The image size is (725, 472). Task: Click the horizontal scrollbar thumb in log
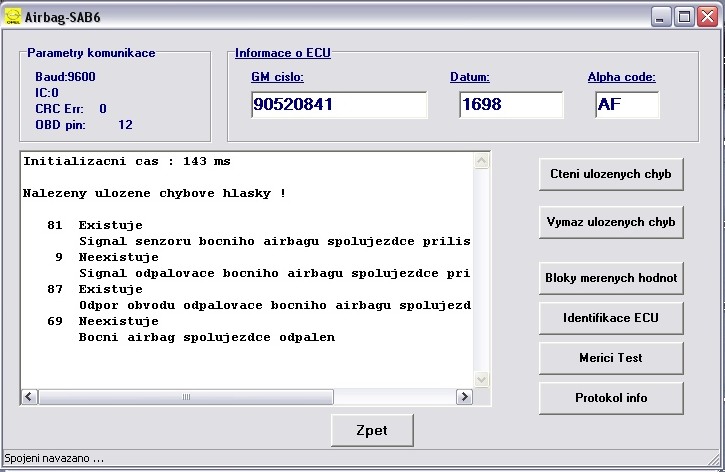point(185,397)
